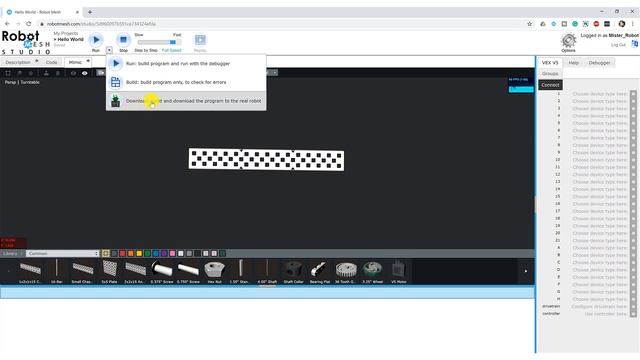Pick the 0.750" Screw part
This screenshot has width=640, height=360.
pyautogui.click(x=188, y=271)
